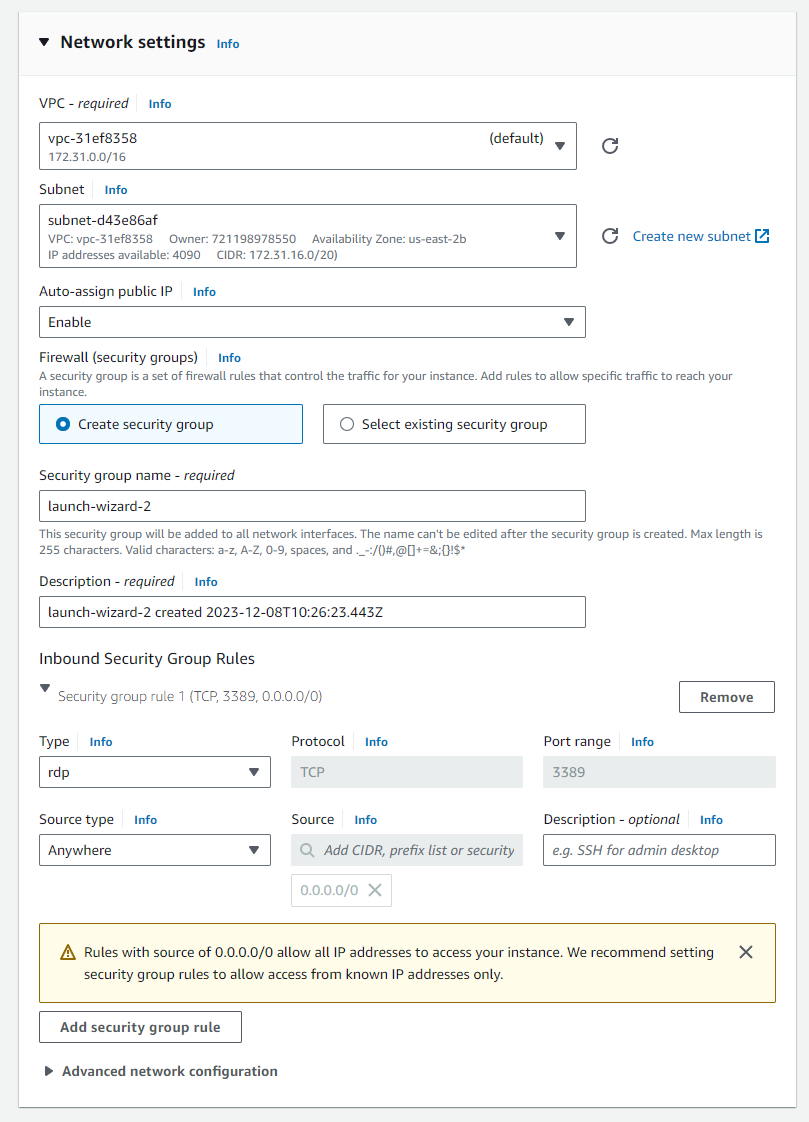Image resolution: width=809 pixels, height=1122 pixels.
Task: Expand Advanced network configuration
Action: pyautogui.click(x=49, y=1071)
